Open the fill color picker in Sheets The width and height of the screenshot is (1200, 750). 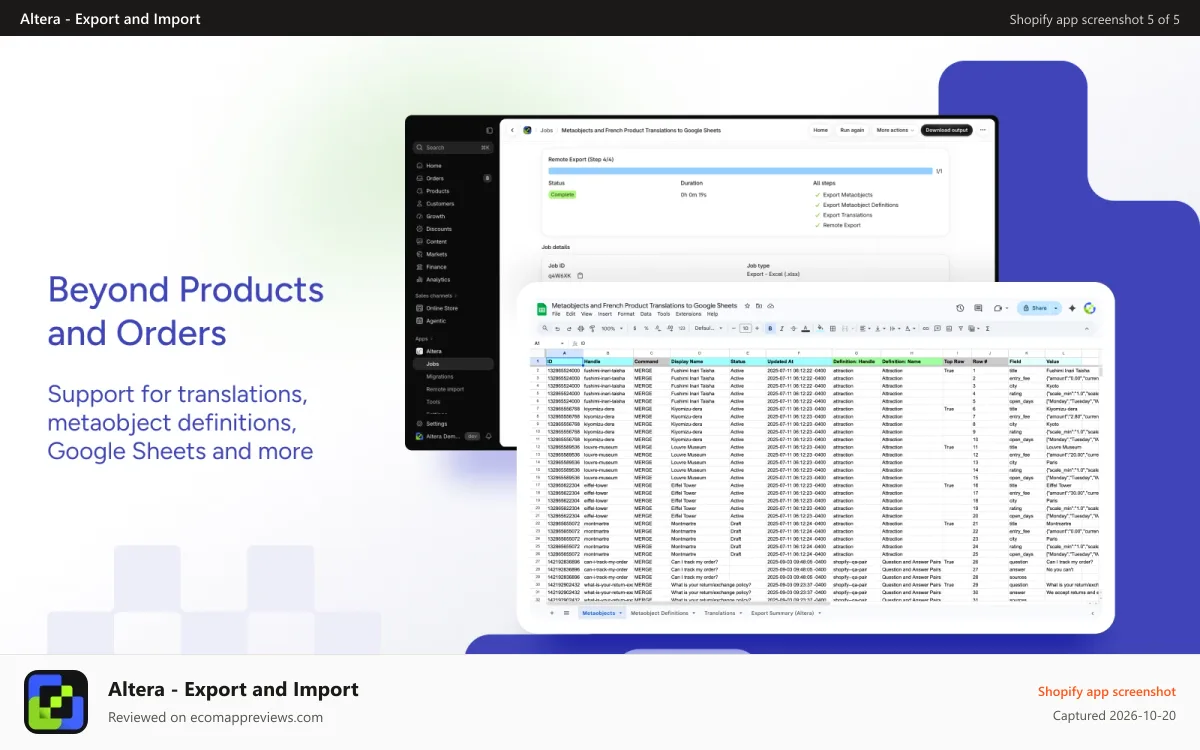coord(820,328)
